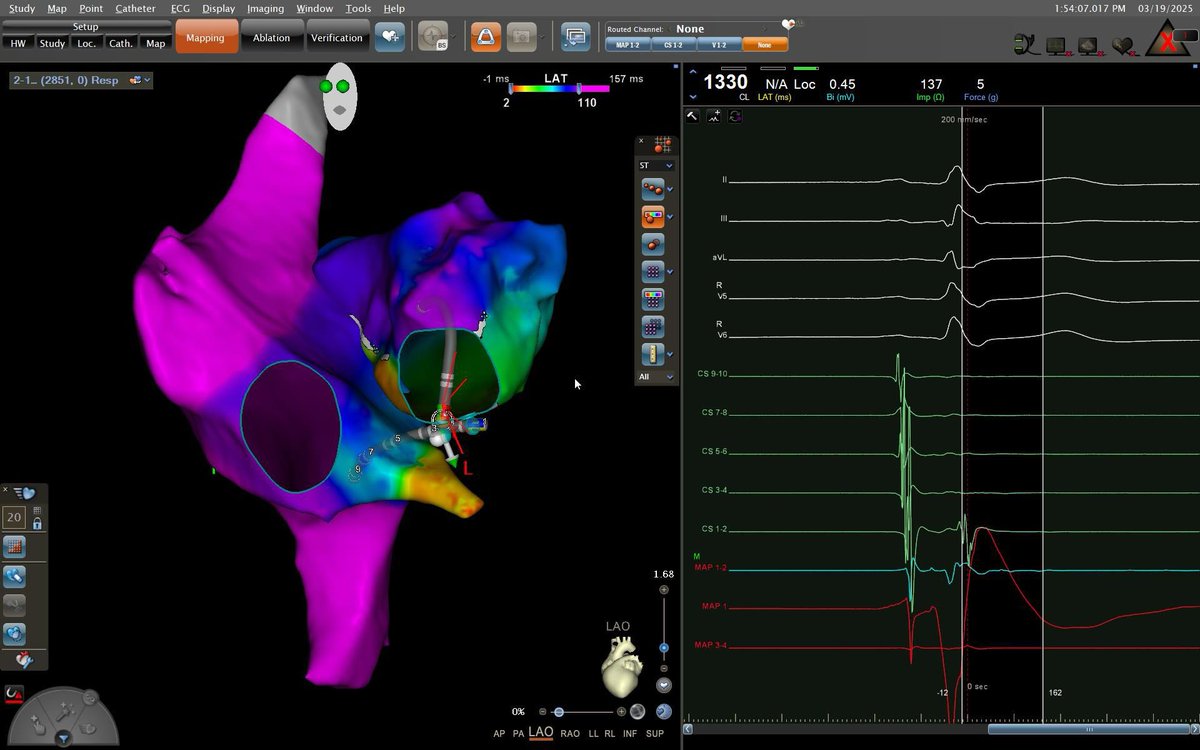Toggle the CS 1-2 routed channel
Viewport: 1200px width, 750px height.
[673, 45]
